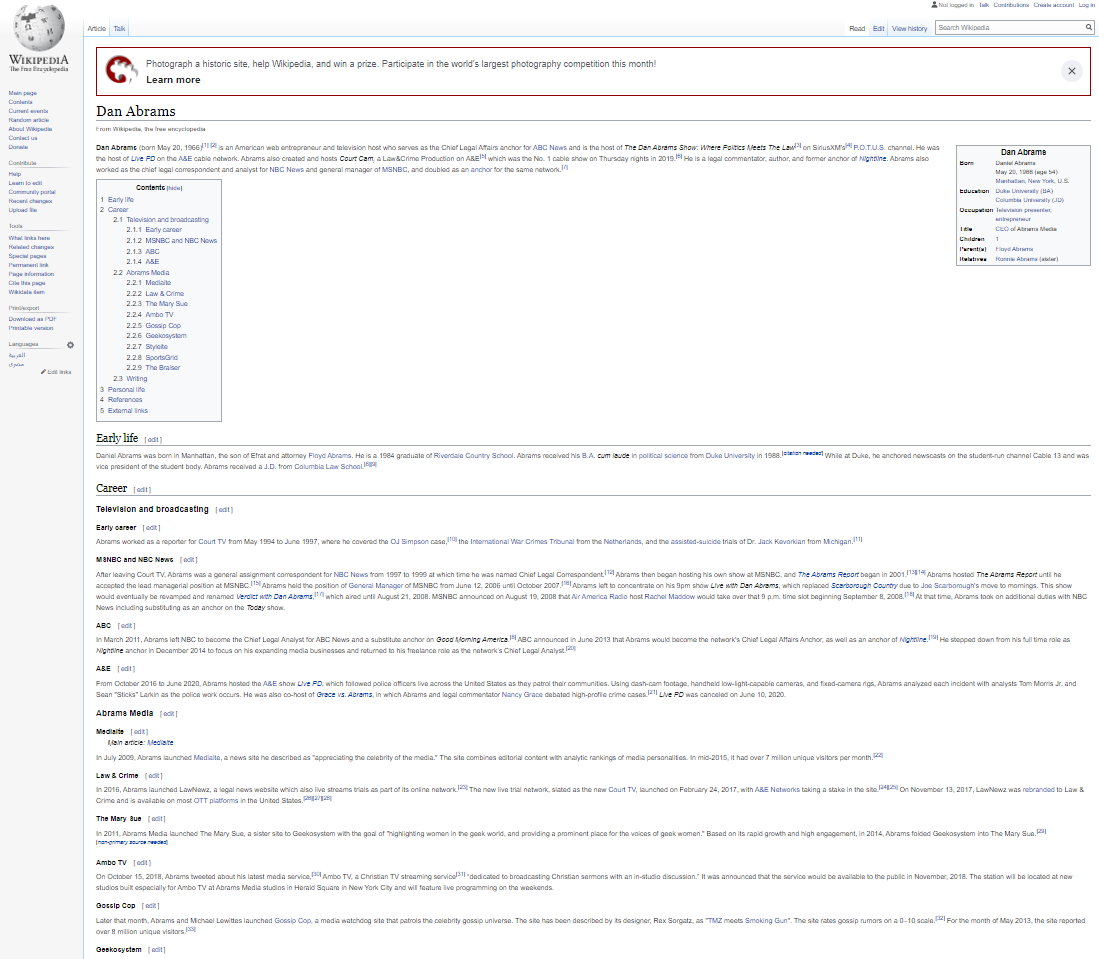The height and width of the screenshot is (959, 1099).
Task: Jump to The Mary Sue in Contents
Action: [167, 304]
